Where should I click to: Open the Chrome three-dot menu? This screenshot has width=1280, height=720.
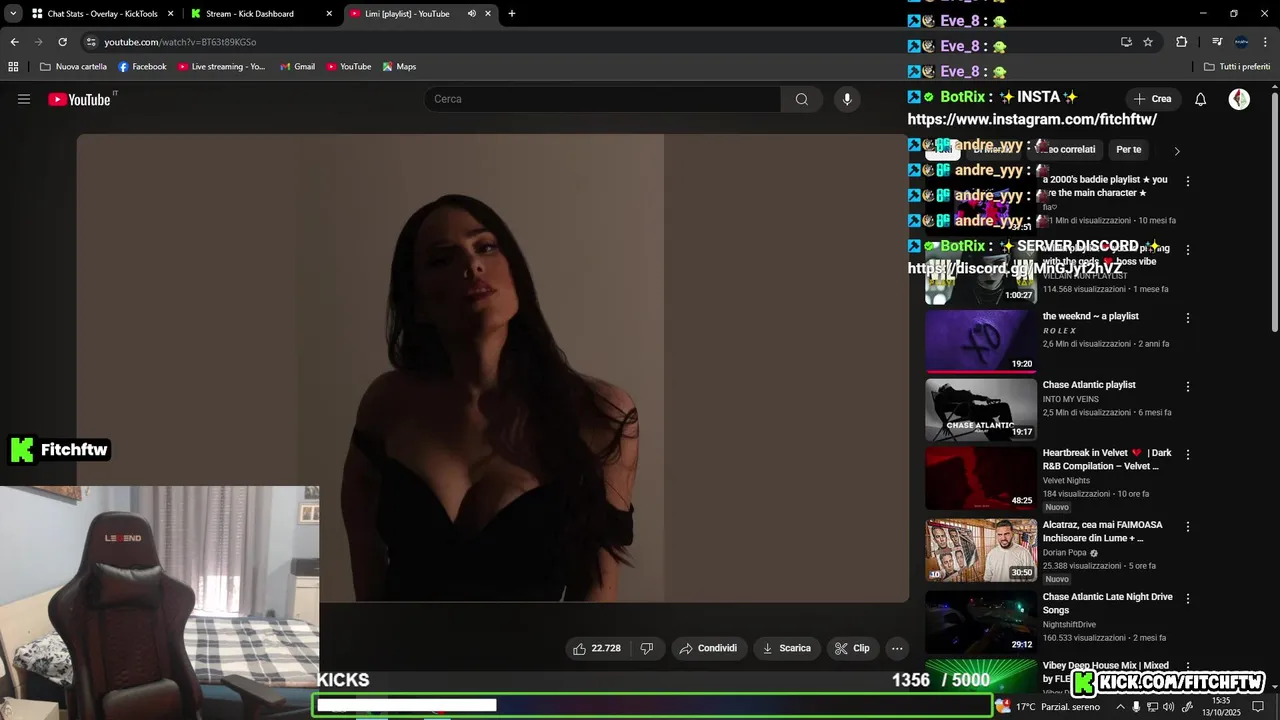1265,42
